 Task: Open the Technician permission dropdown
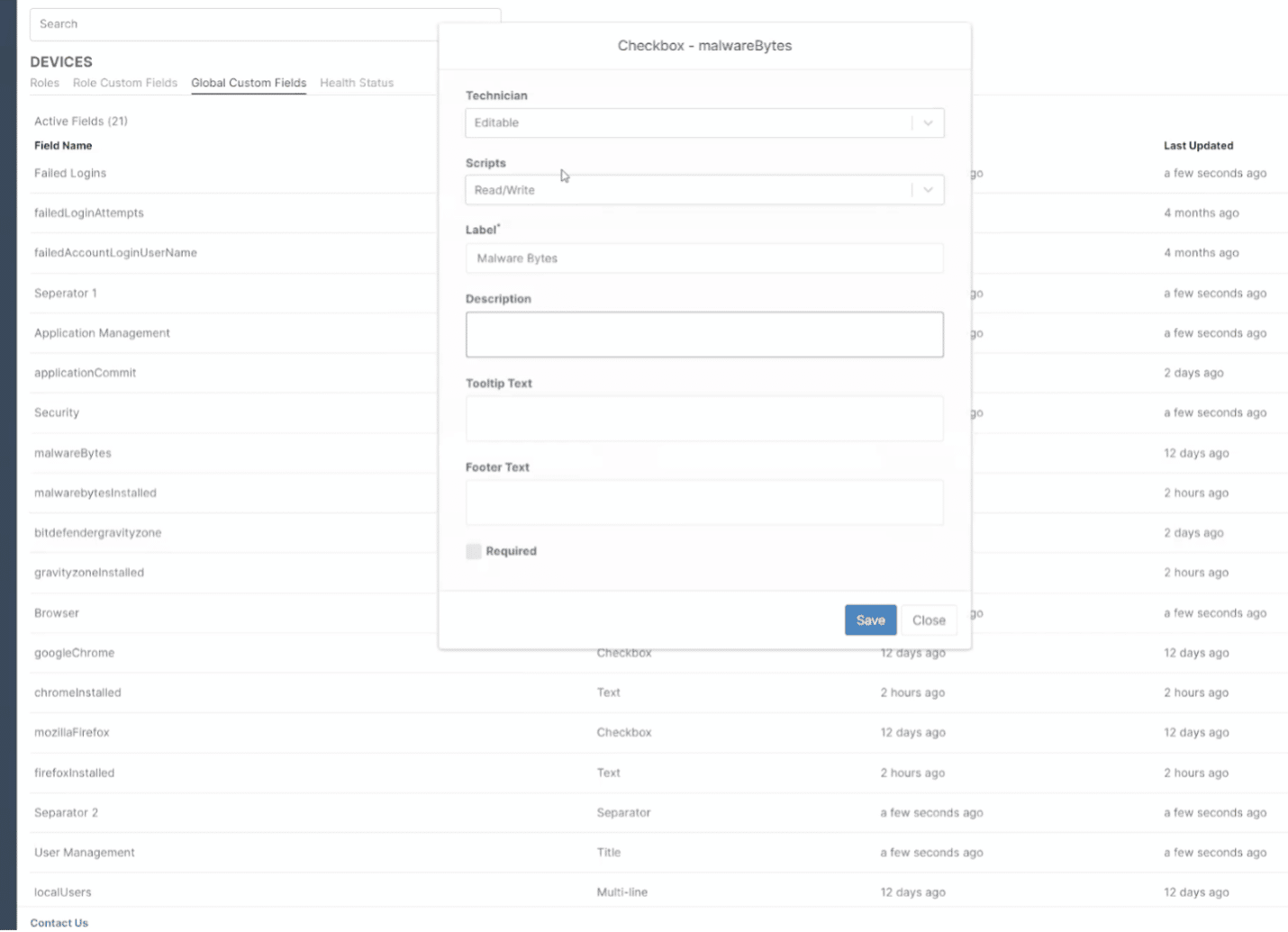pyautogui.click(x=704, y=122)
